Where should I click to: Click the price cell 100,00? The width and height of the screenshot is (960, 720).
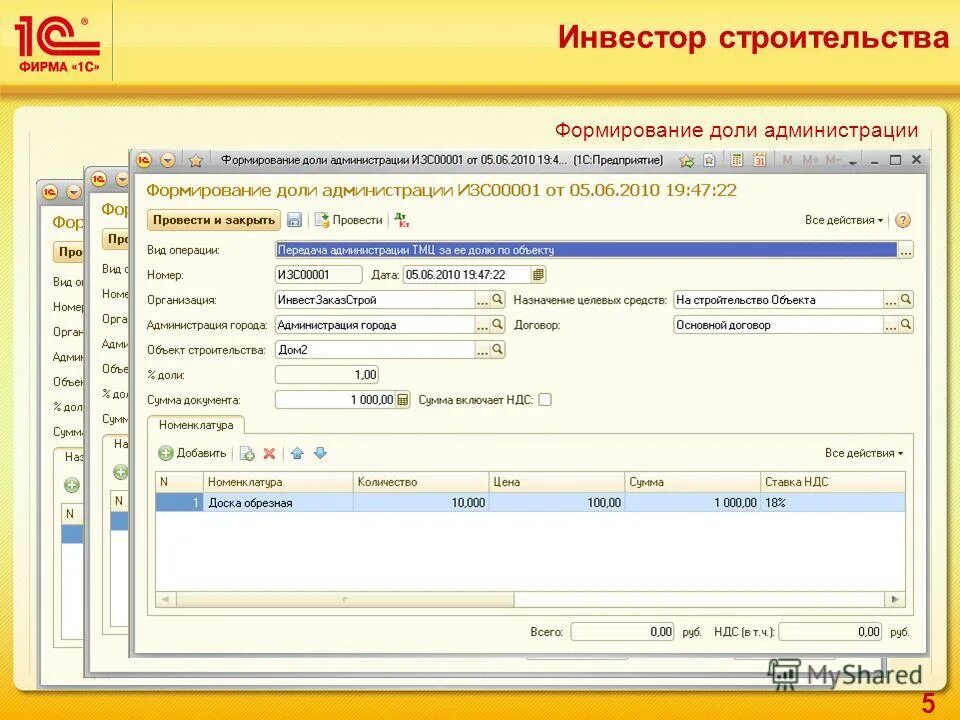[557, 503]
